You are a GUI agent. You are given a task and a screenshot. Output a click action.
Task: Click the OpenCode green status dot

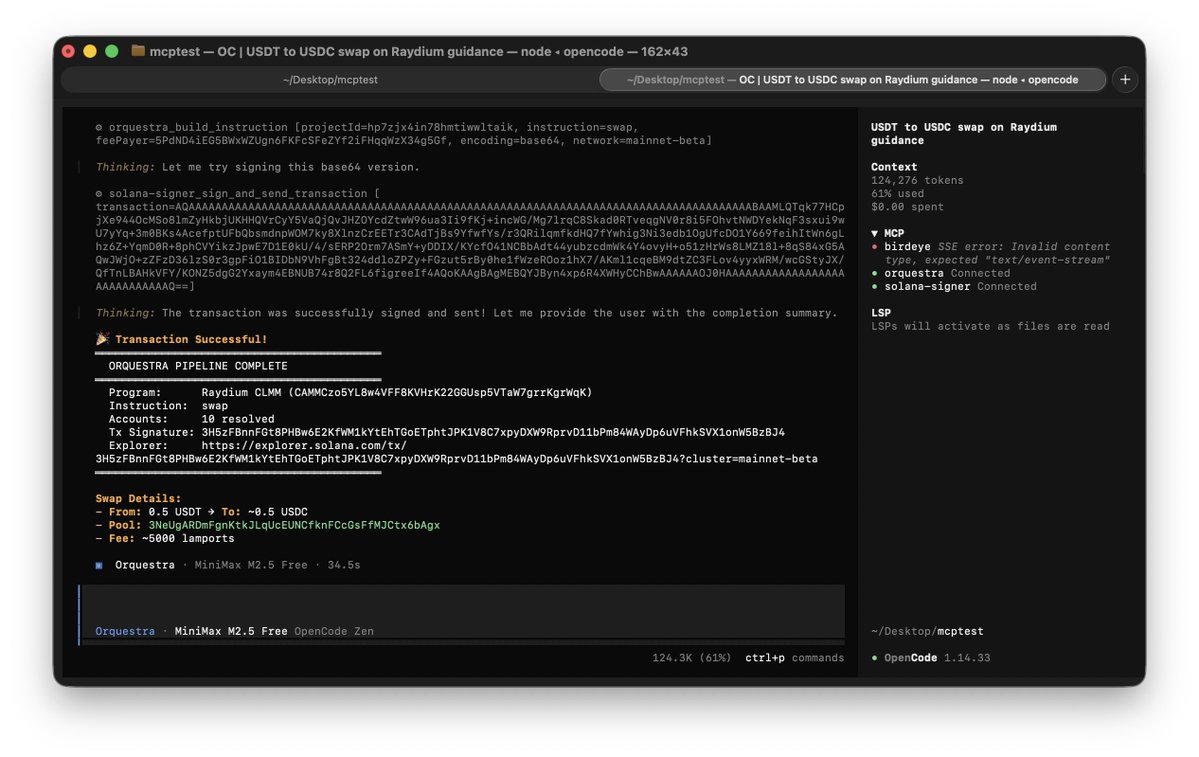[x=875, y=658]
